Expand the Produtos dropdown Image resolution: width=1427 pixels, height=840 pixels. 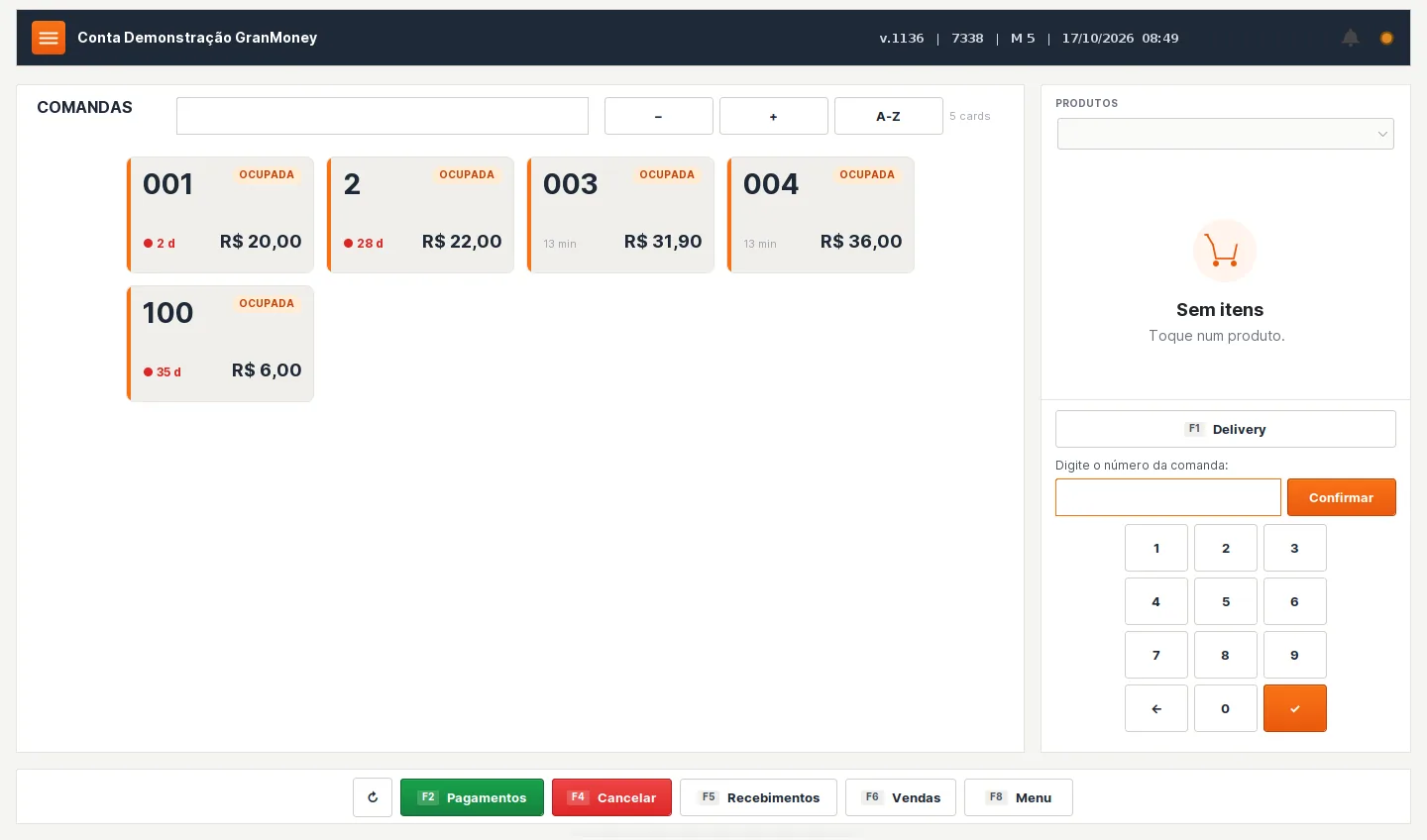[1226, 134]
